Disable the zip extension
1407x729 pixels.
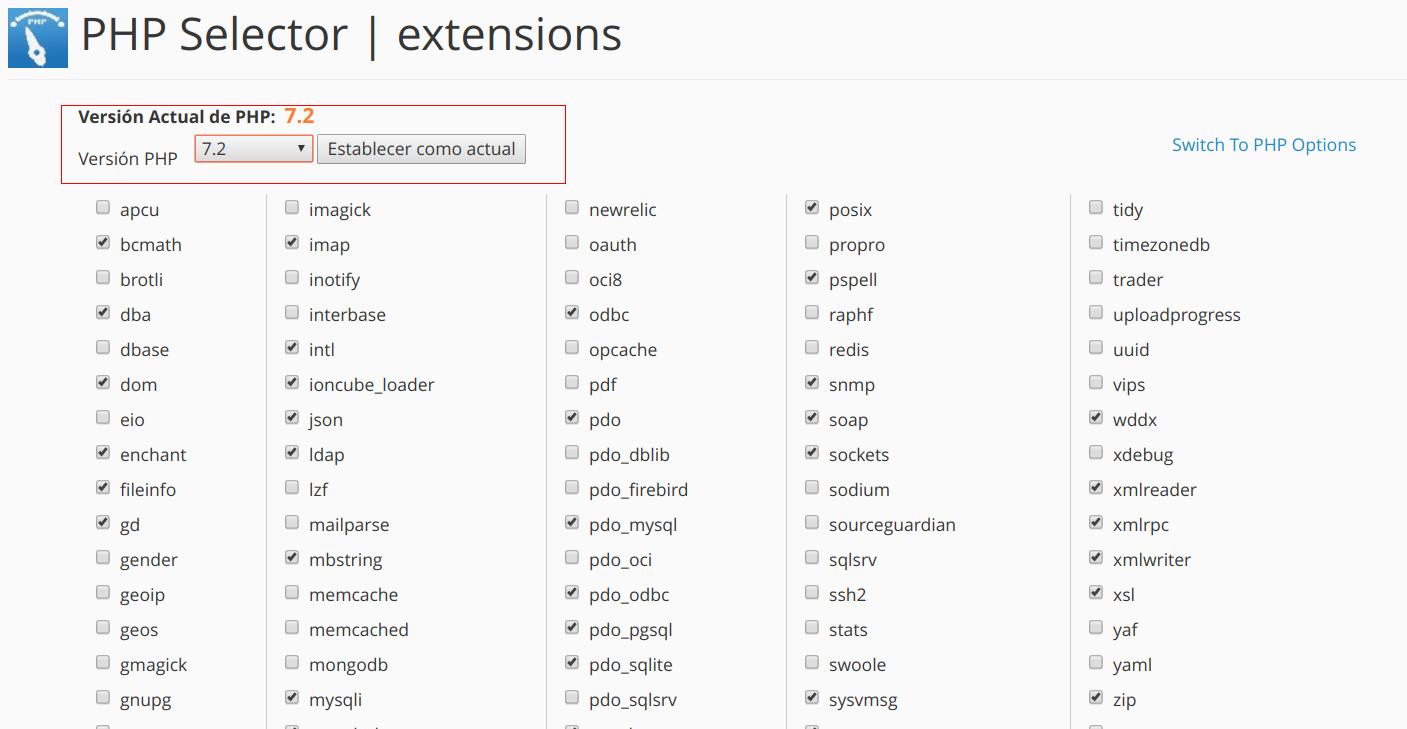[1095, 697]
